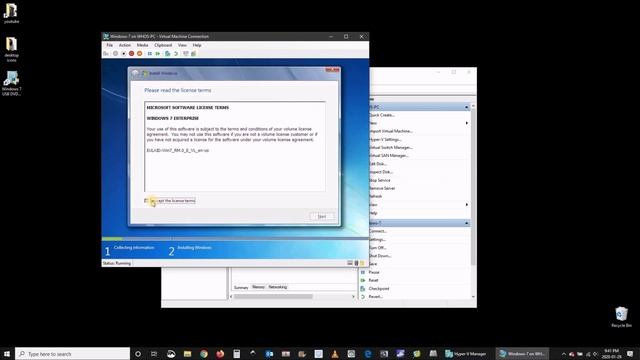This screenshot has height=360, width=640.
Task: Click Hyper-V Settings in Actions pane
Action: [385, 139]
